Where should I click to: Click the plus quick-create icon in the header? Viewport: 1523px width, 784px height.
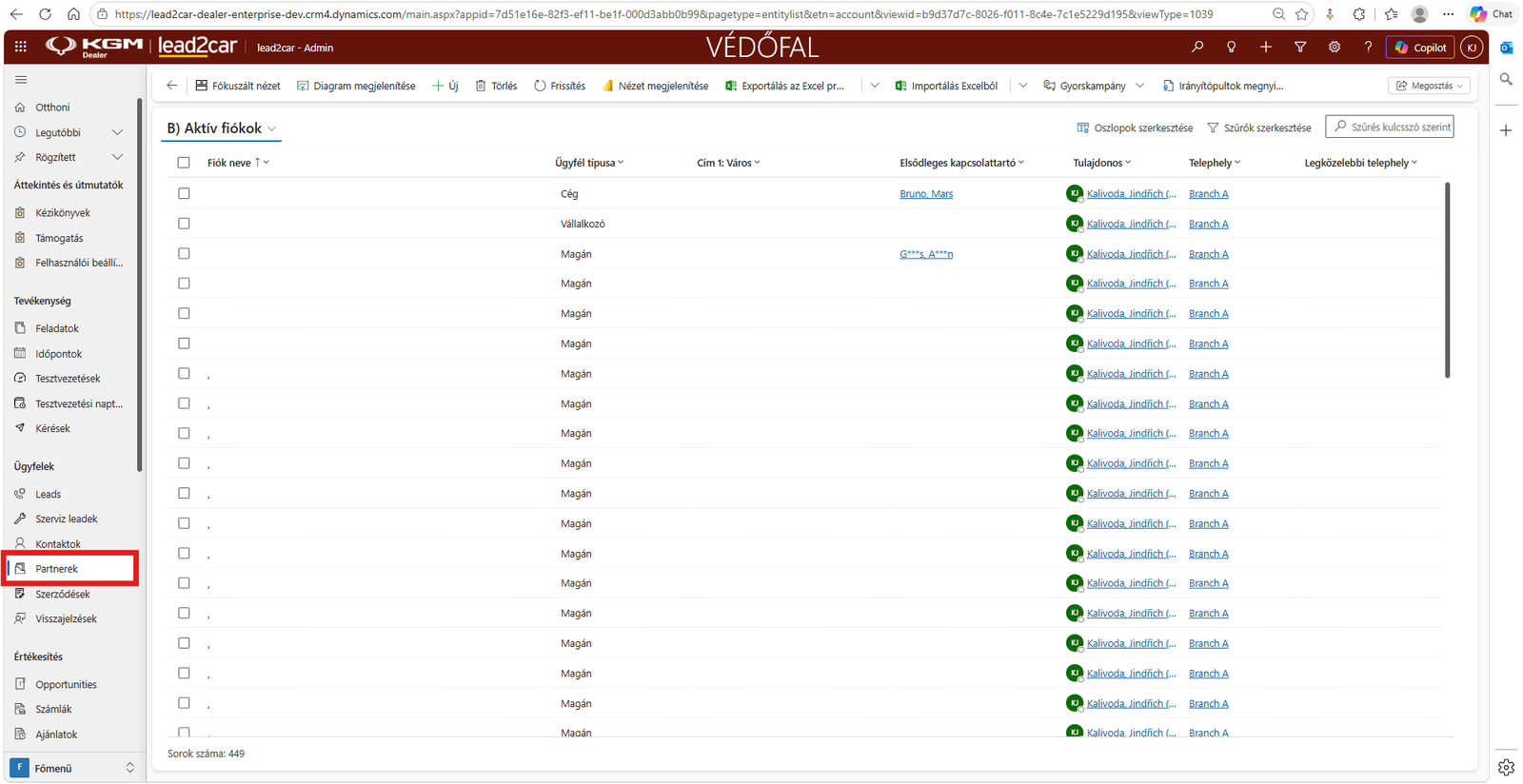(1266, 47)
